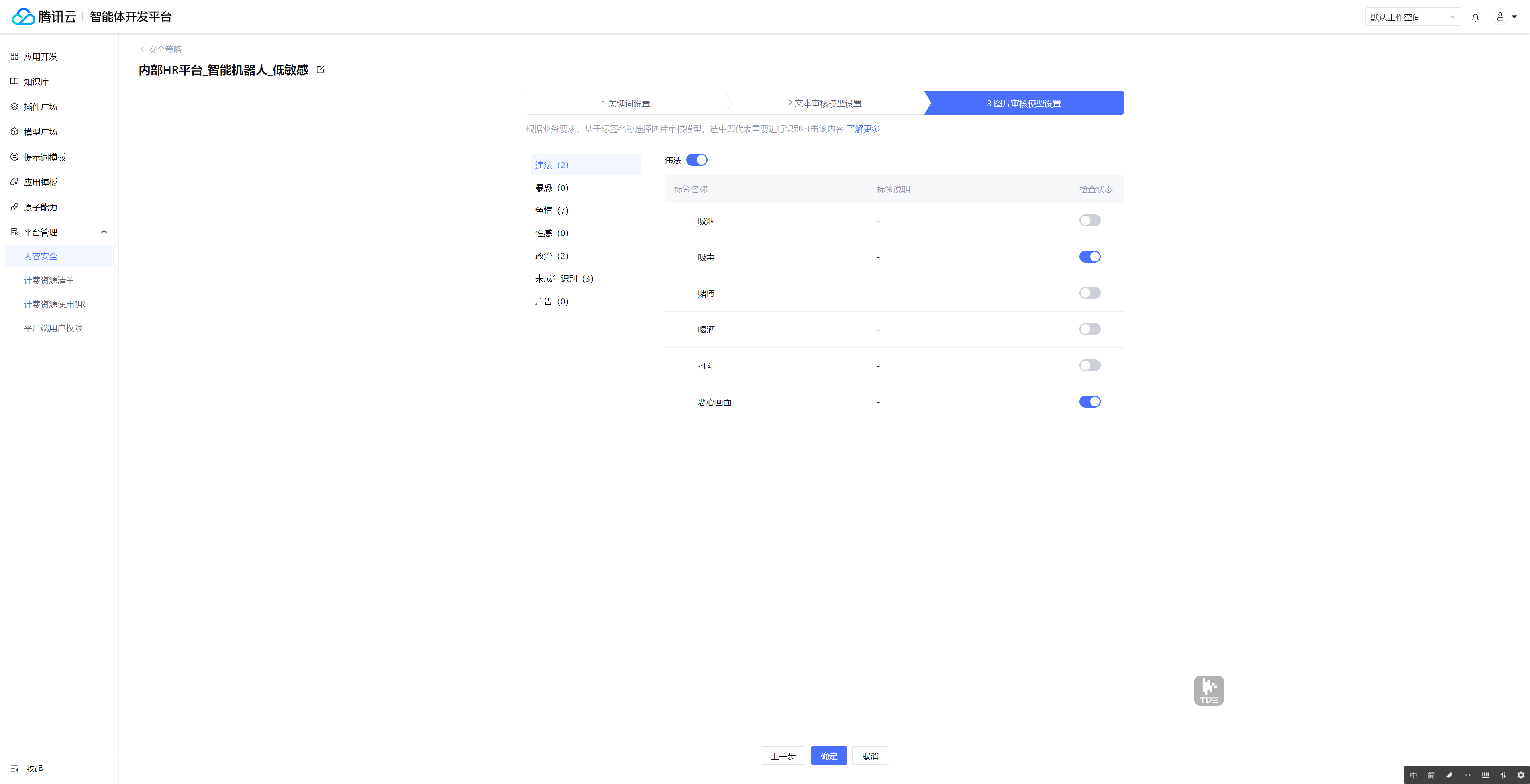The width and height of the screenshot is (1530, 784).
Task: Open the user account avatar menu
Action: point(1500,17)
